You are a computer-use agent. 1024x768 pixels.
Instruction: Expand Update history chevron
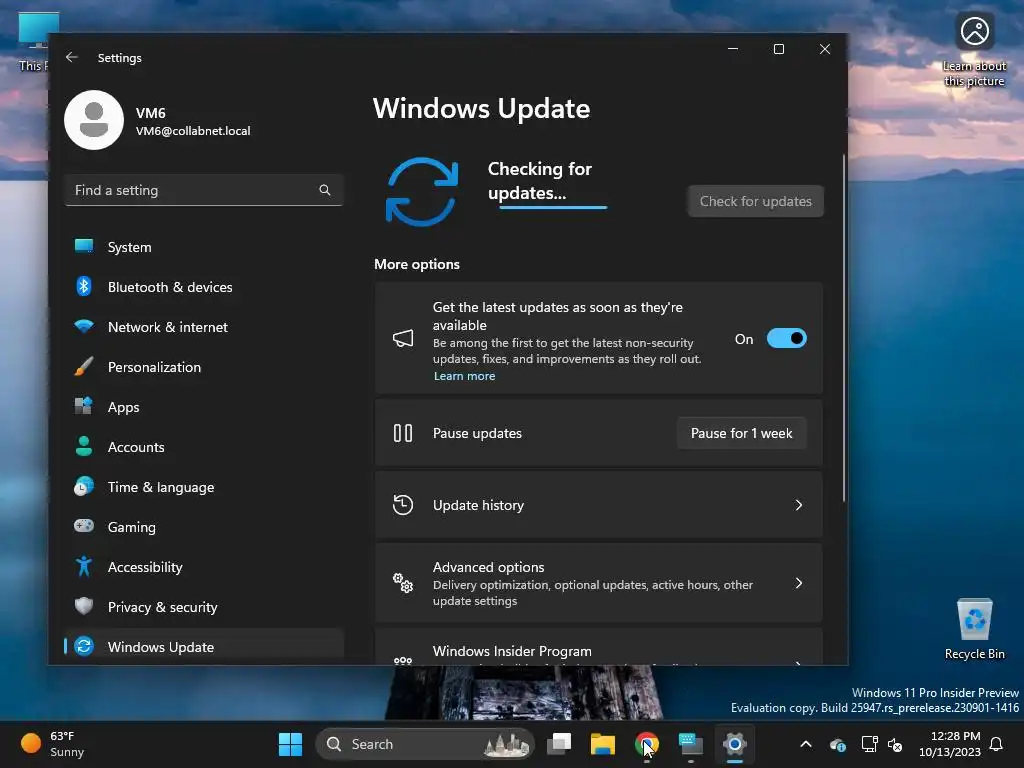799,505
